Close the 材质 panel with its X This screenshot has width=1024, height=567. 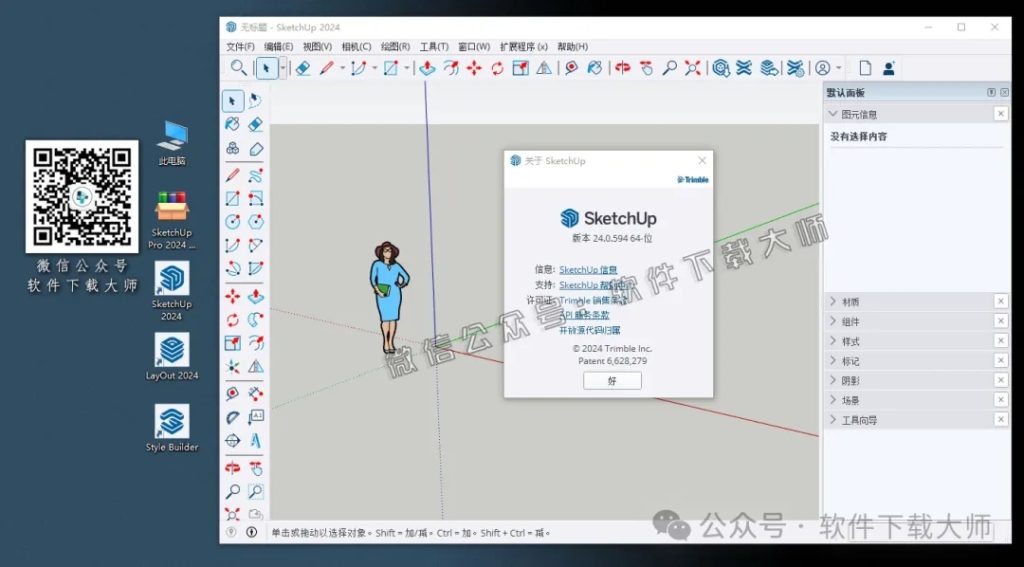1000,301
